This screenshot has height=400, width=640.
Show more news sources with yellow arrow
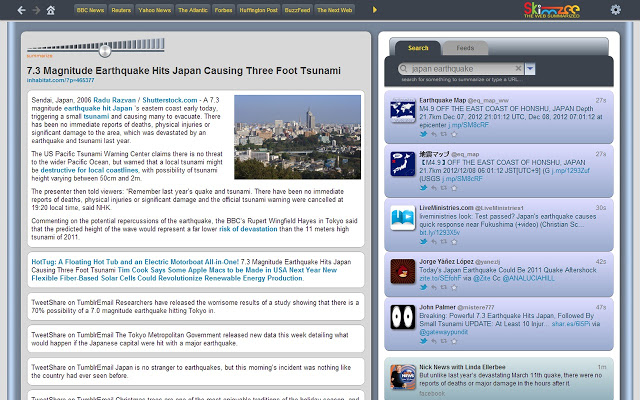point(375,10)
